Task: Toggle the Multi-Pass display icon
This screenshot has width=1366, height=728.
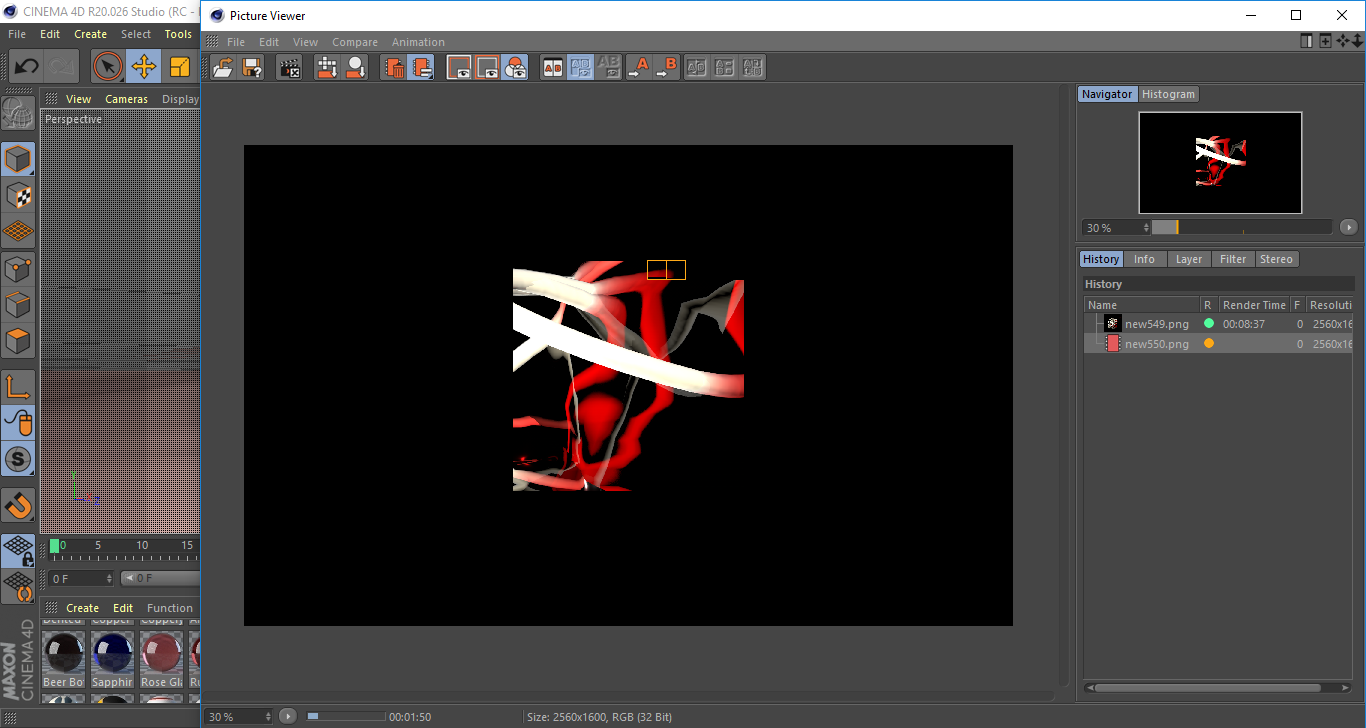Action: [515, 68]
